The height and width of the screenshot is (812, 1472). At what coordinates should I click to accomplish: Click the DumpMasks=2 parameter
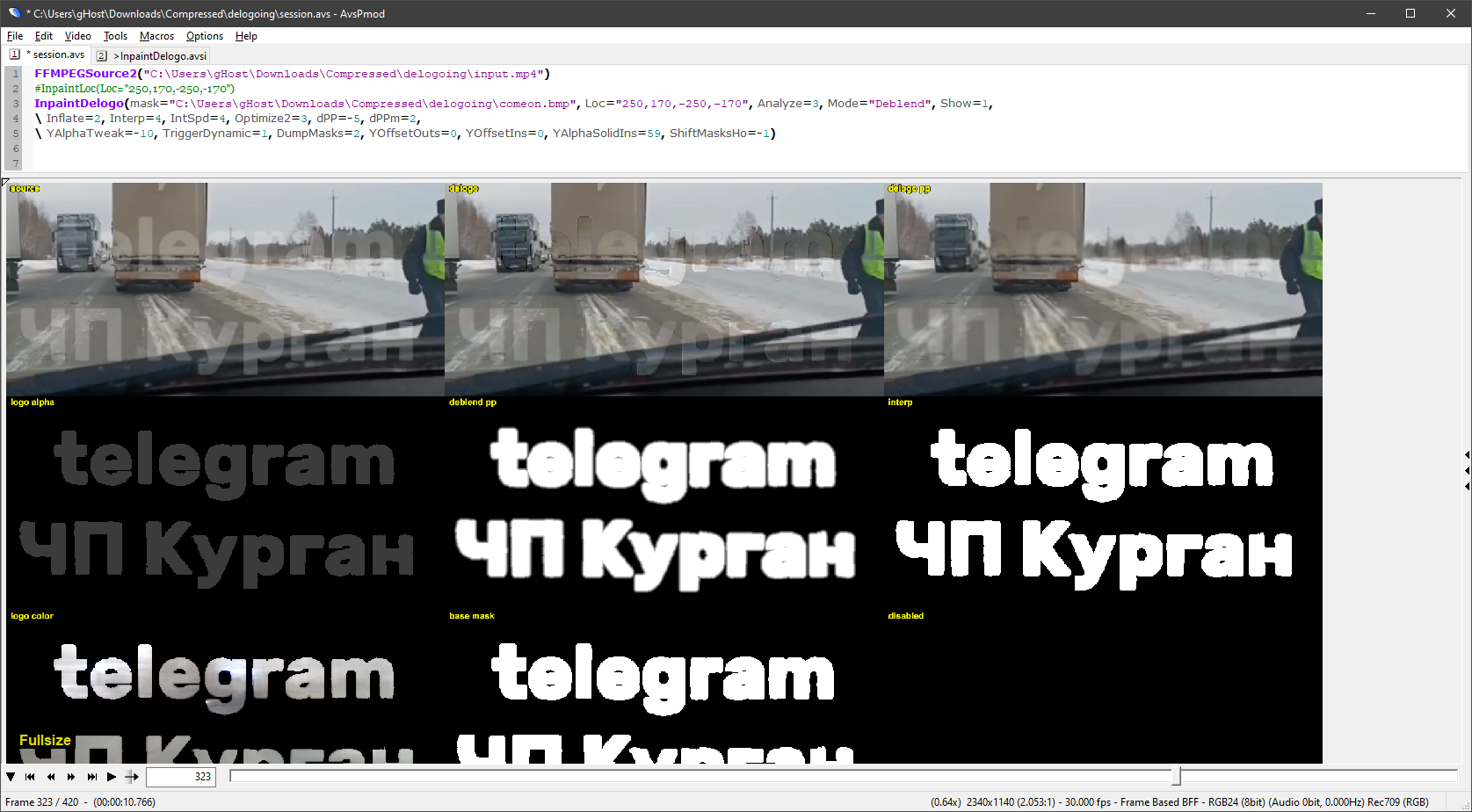tap(318, 134)
